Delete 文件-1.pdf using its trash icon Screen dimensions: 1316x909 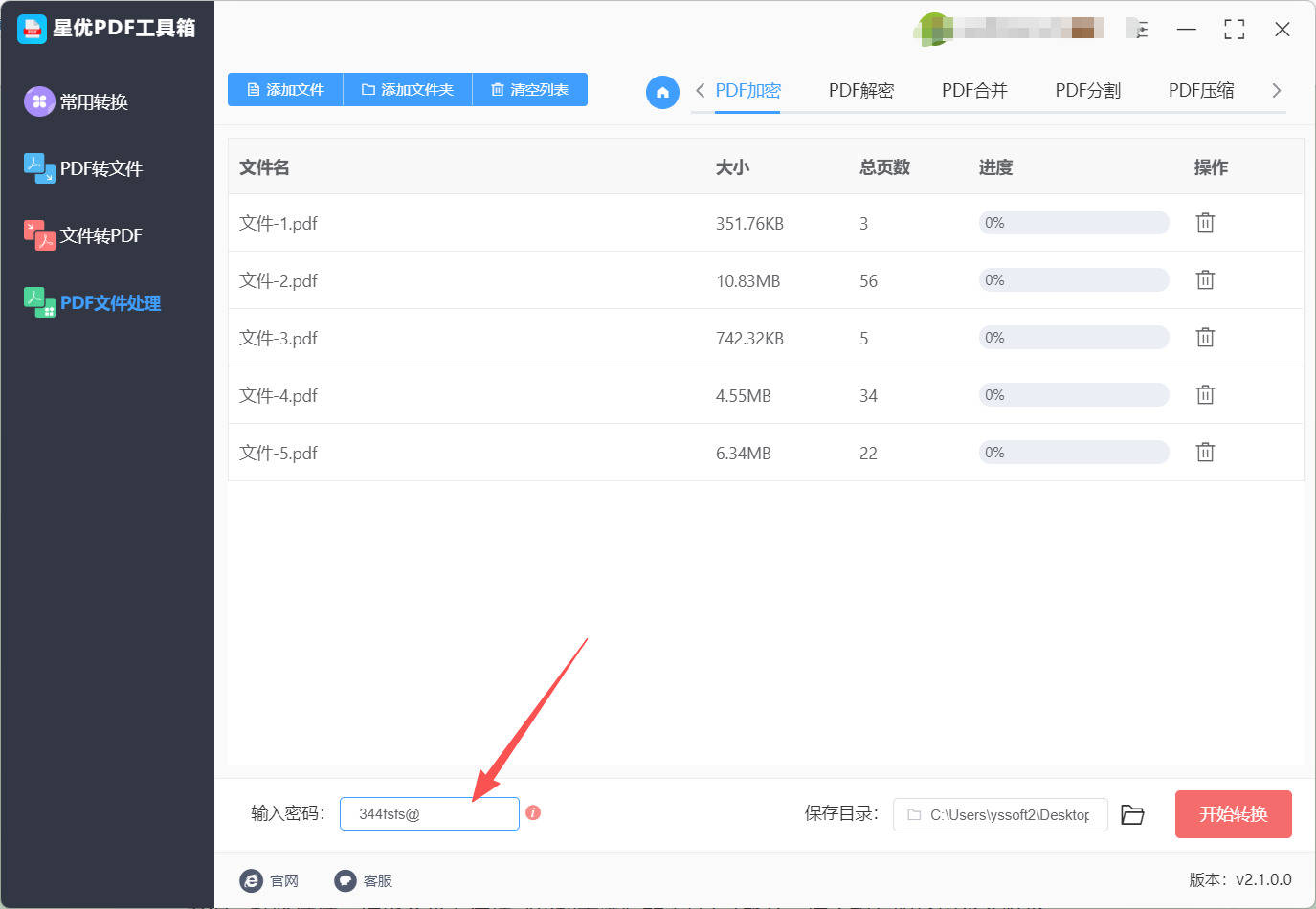pyautogui.click(x=1205, y=223)
